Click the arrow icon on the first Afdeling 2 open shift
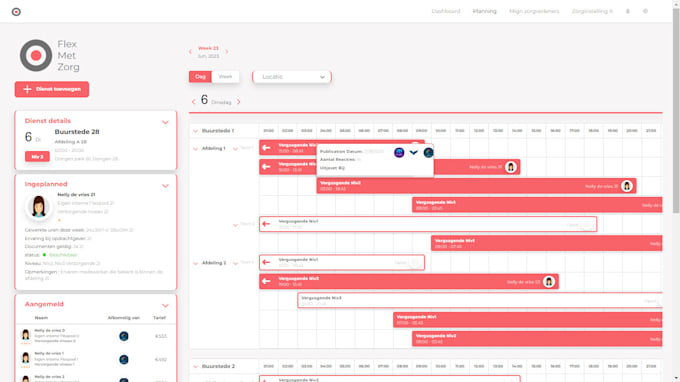The height and width of the screenshot is (382, 680). 266,262
